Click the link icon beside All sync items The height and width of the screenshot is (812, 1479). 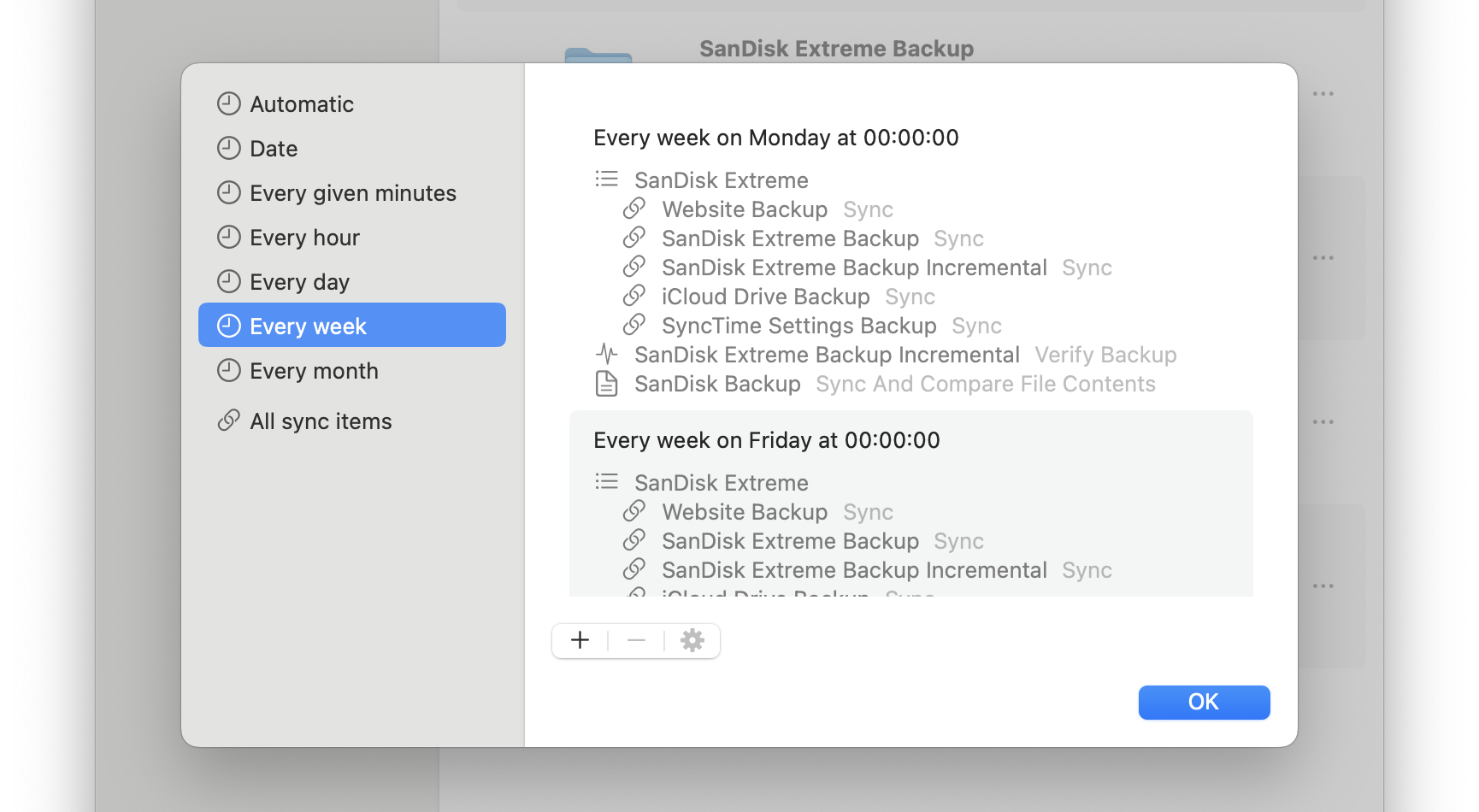click(x=228, y=421)
